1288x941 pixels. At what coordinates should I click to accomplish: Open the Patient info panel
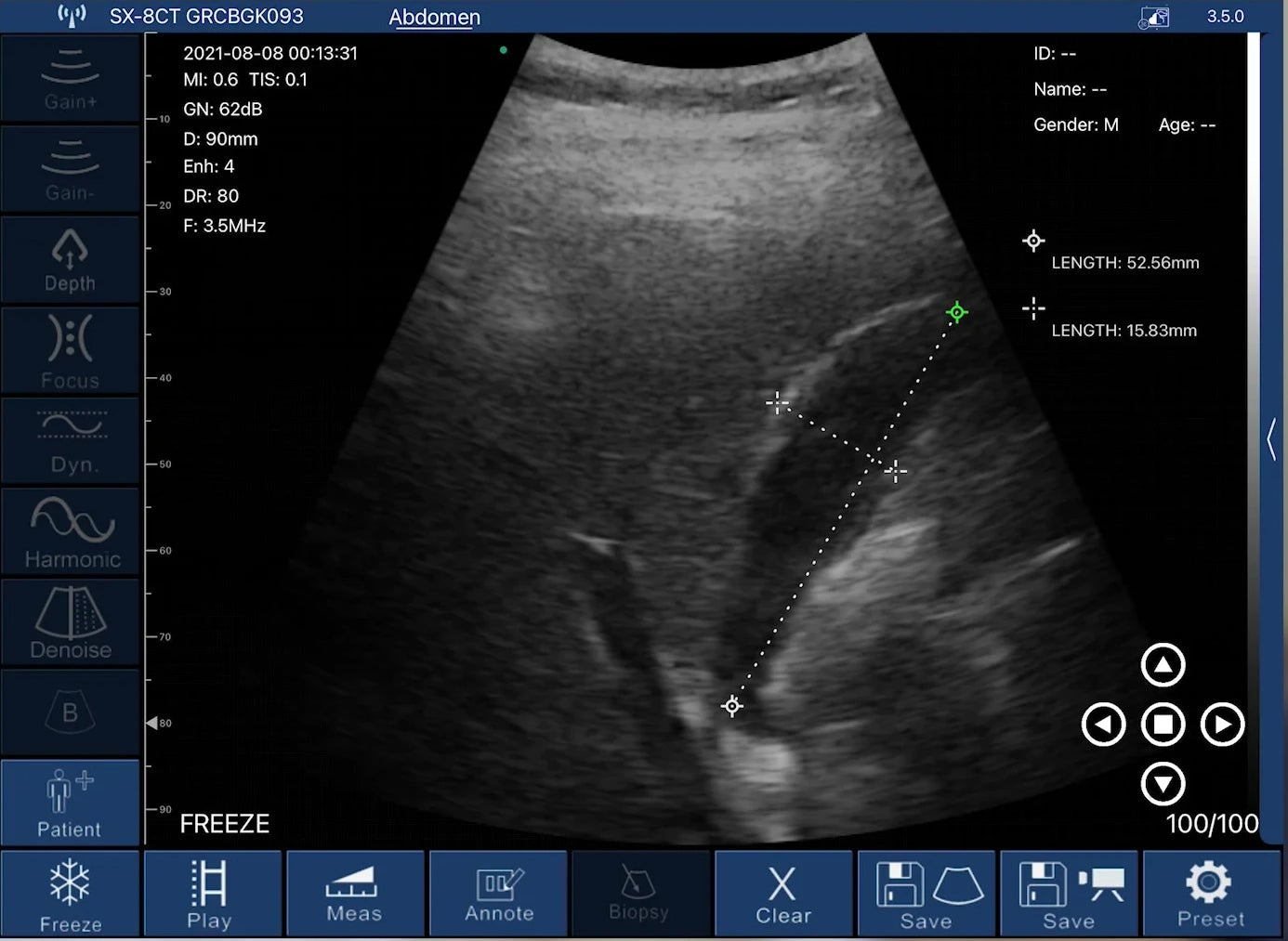(70, 804)
